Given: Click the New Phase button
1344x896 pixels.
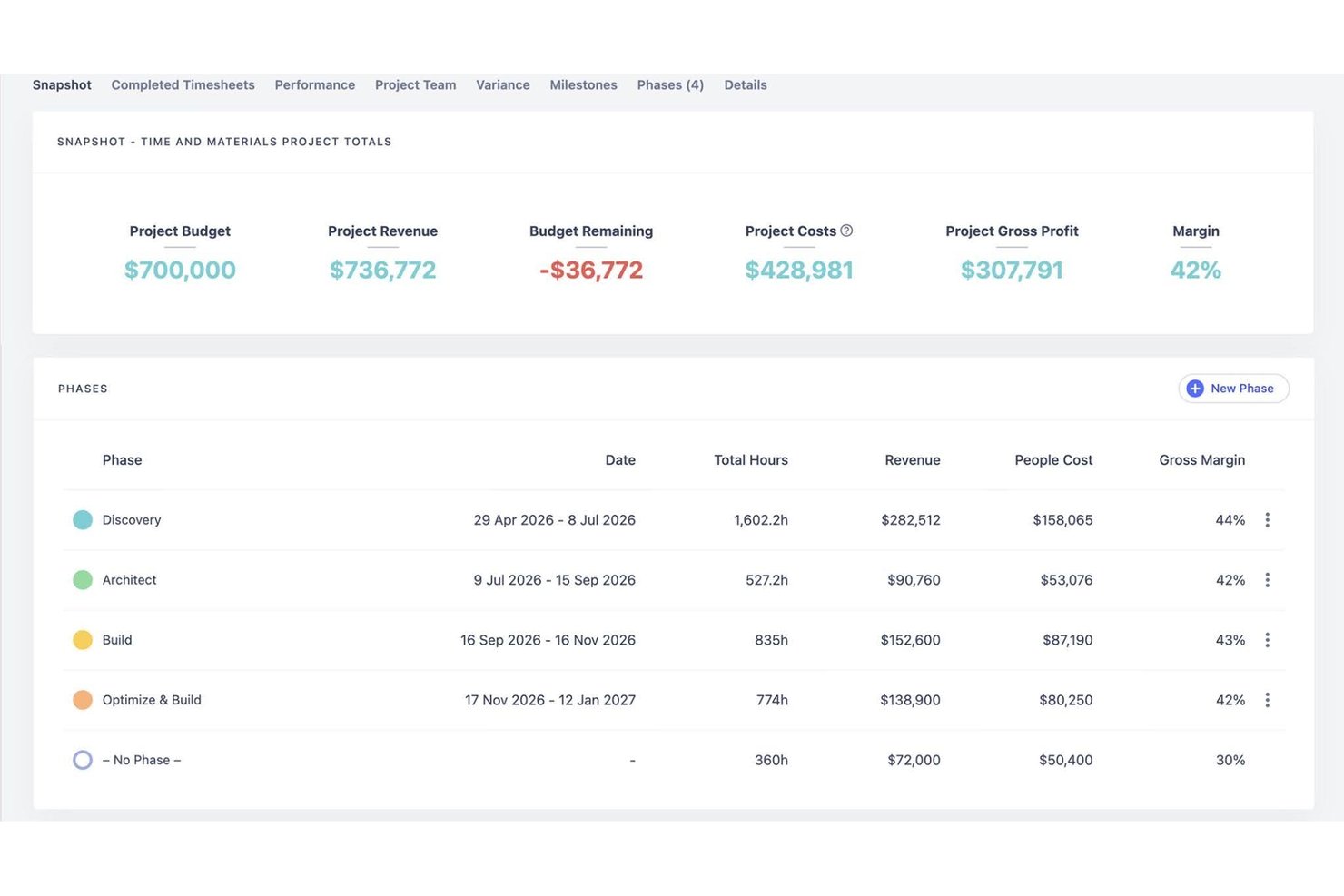Looking at the screenshot, I should tap(1233, 389).
